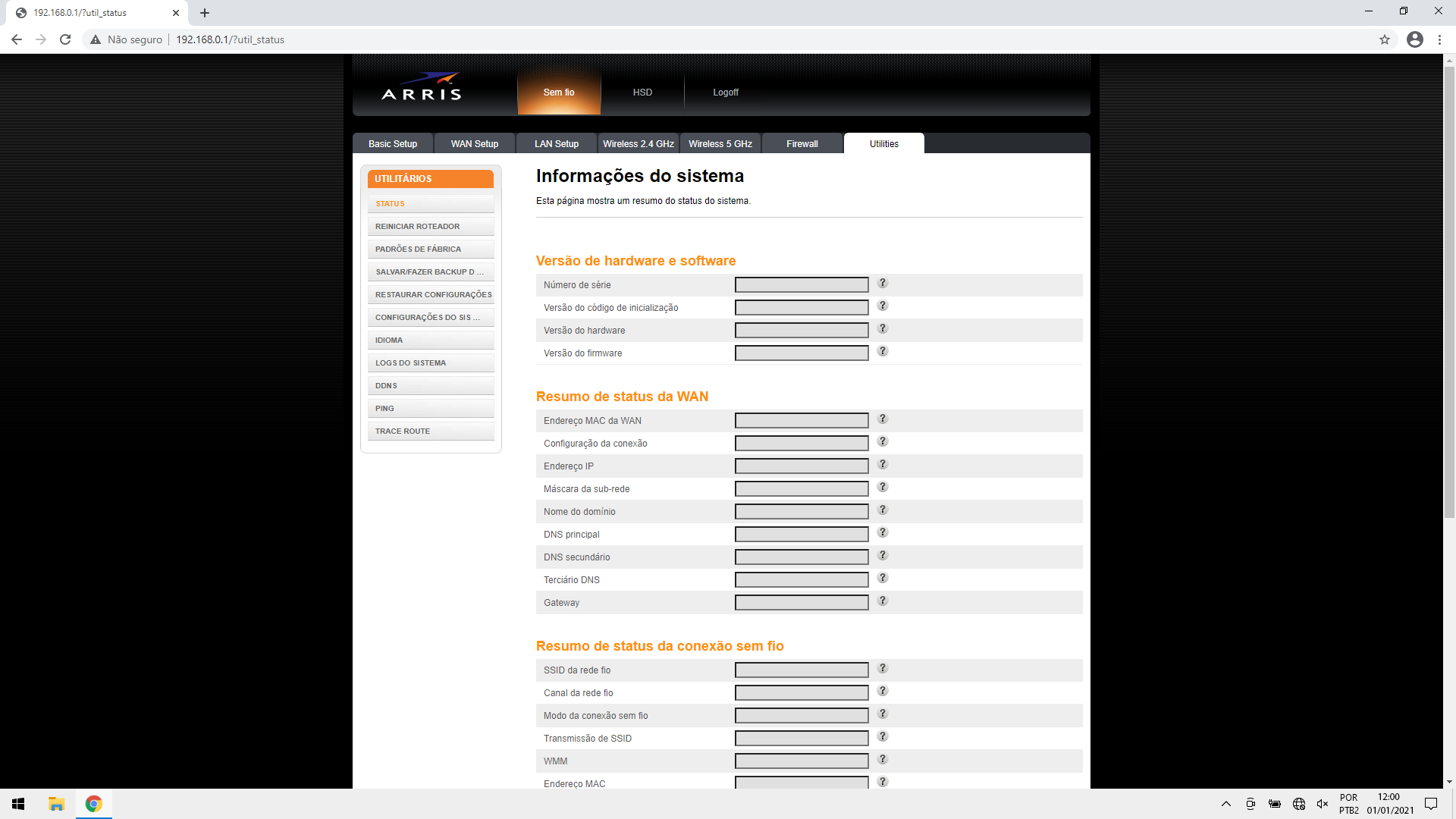1456x819 pixels.
Task: Open the Firewall tab
Action: pyautogui.click(x=802, y=143)
